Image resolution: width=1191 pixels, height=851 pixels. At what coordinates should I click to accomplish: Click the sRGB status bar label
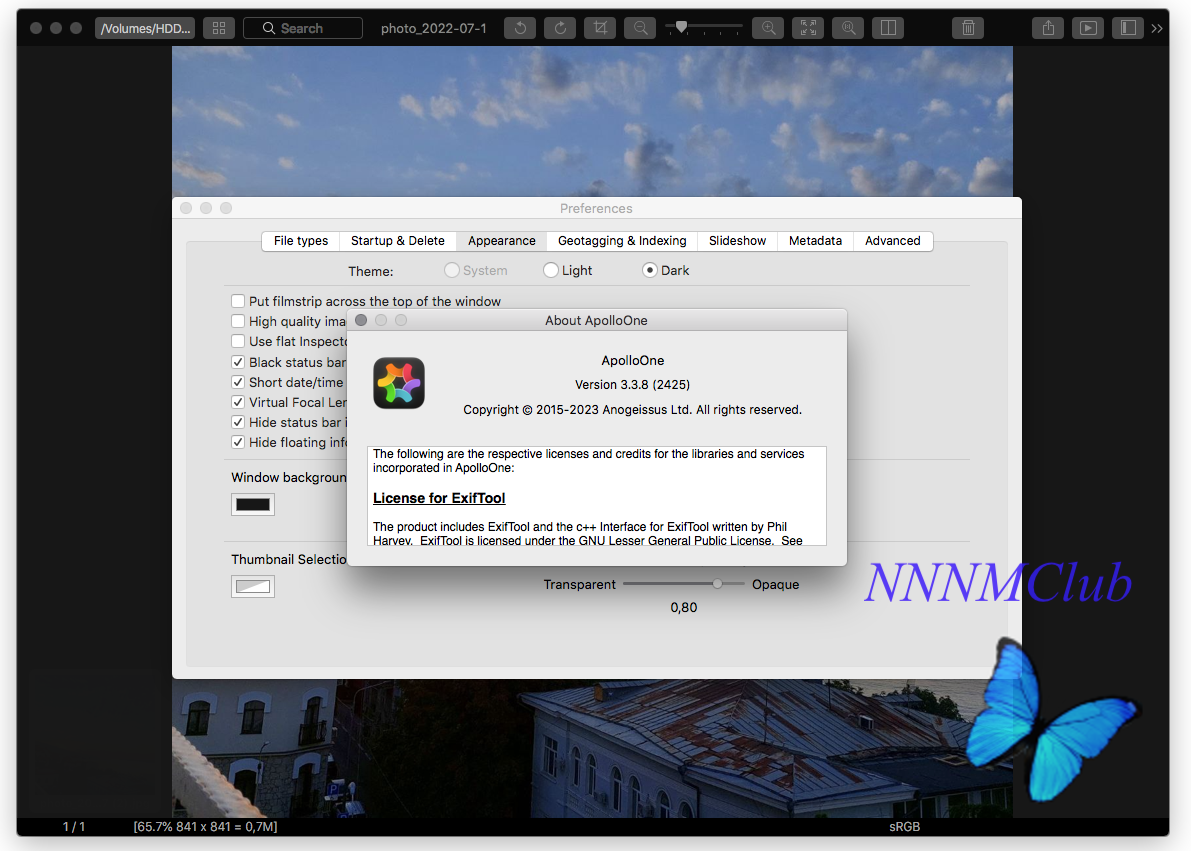[x=905, y=827]
